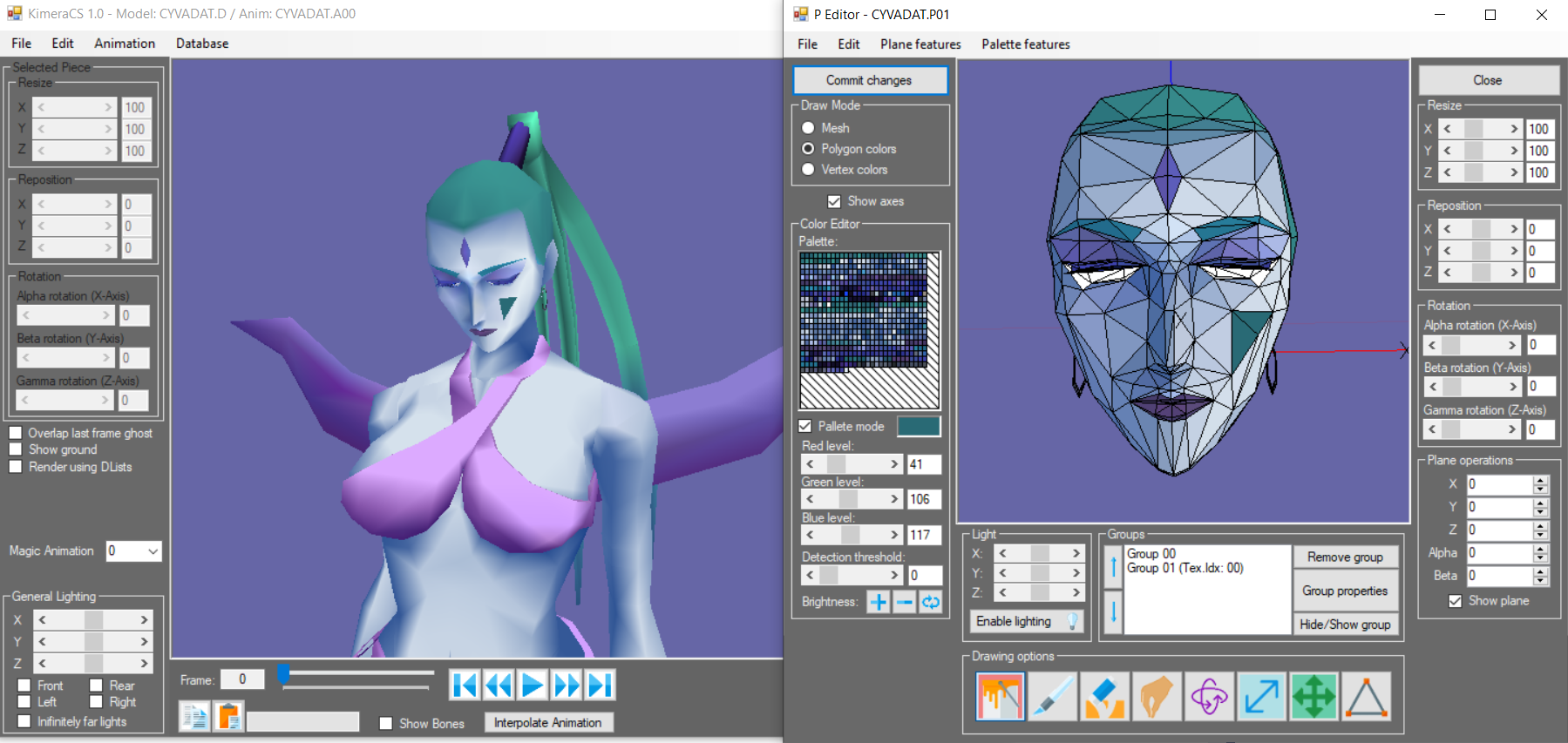Click Remove group button
This screenshot has width=1568, height=743.
click(1345, 557)
